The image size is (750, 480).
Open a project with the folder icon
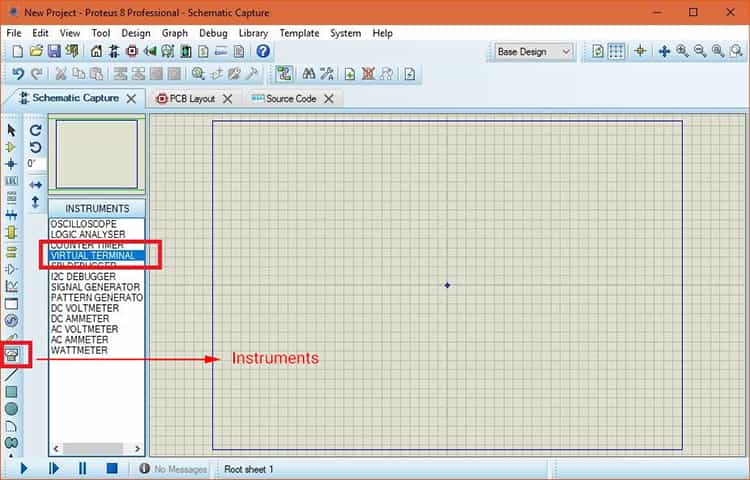(x=36, y=51)
